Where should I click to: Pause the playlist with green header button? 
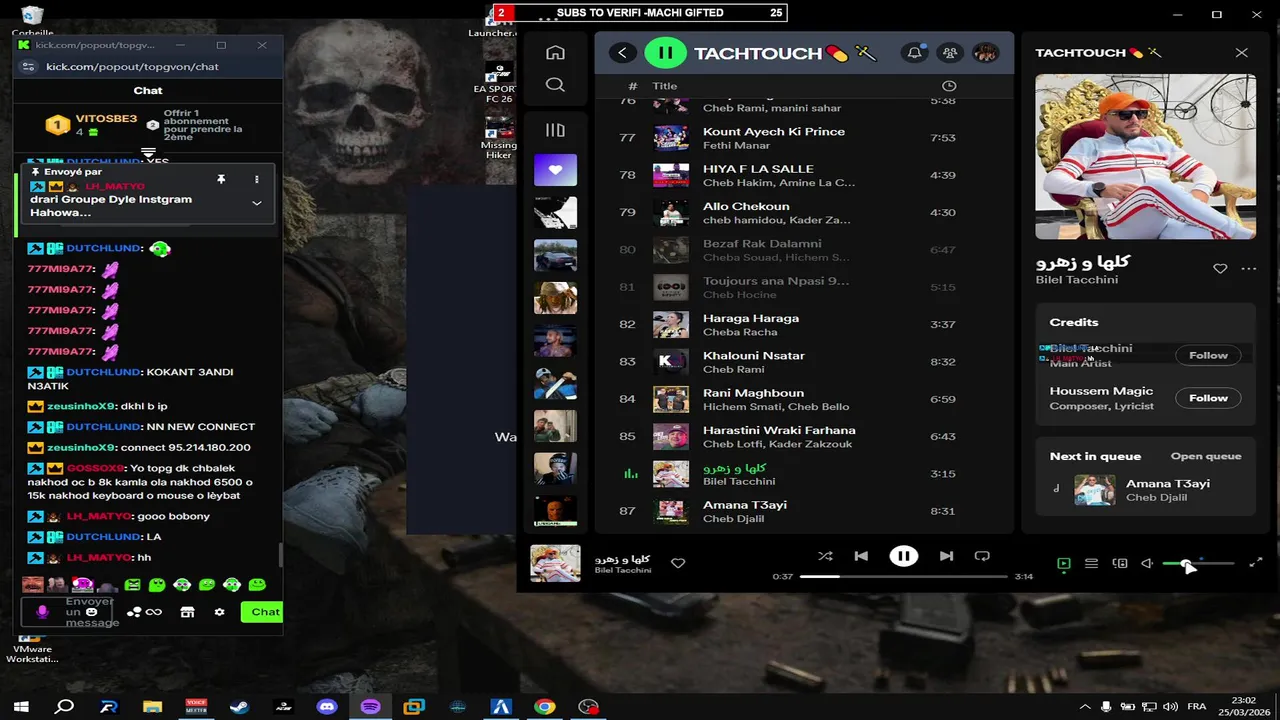[x=665, y=53]
